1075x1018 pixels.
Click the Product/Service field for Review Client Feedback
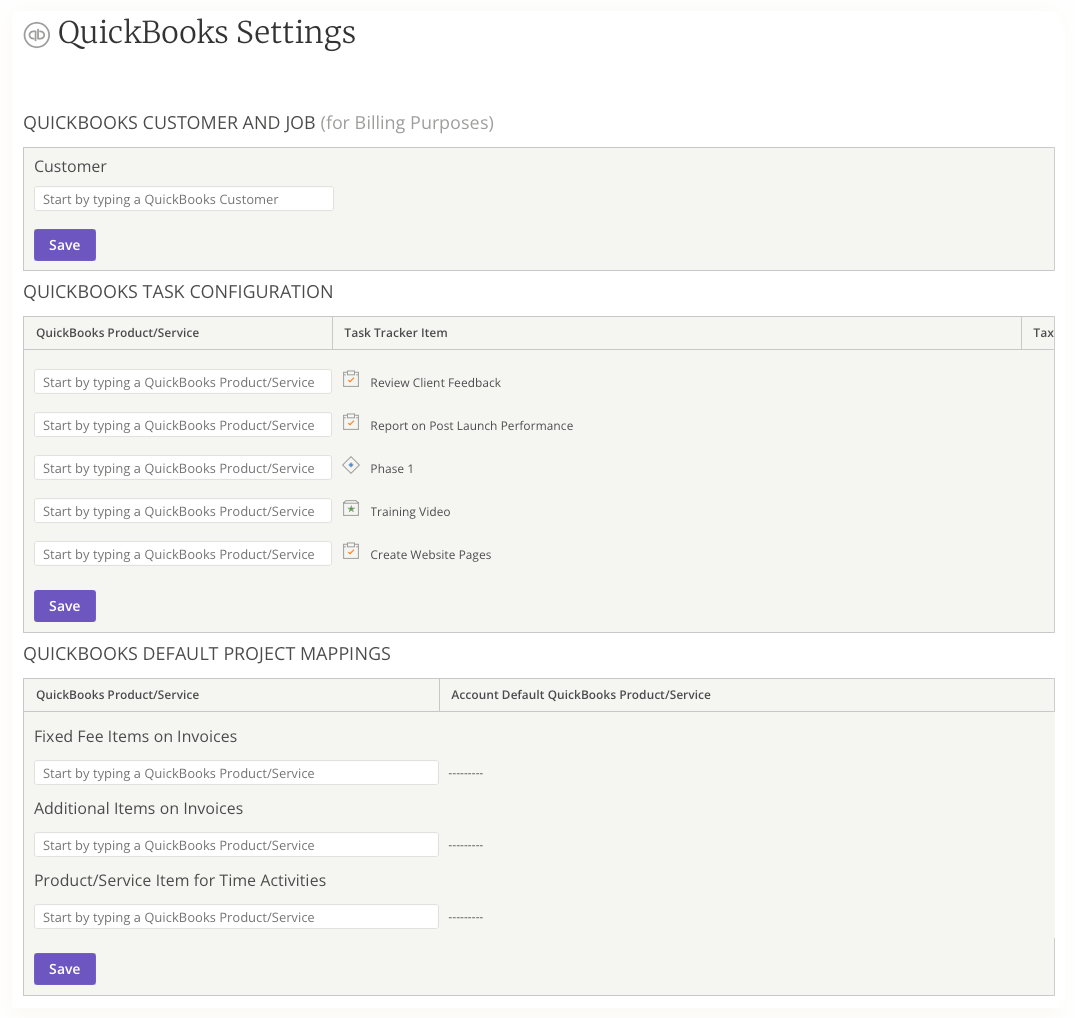click(x=183, y=381)
